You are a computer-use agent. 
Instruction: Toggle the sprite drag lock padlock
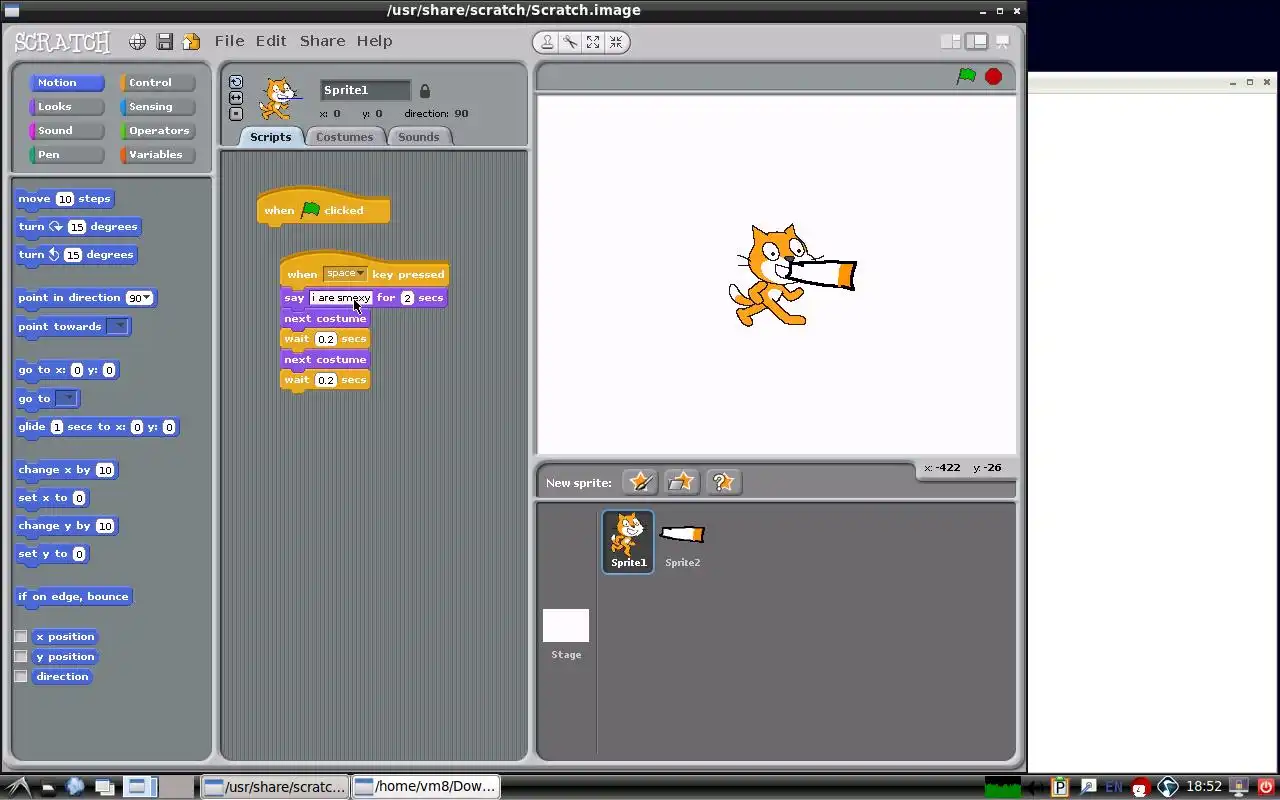tap(424, 91)
